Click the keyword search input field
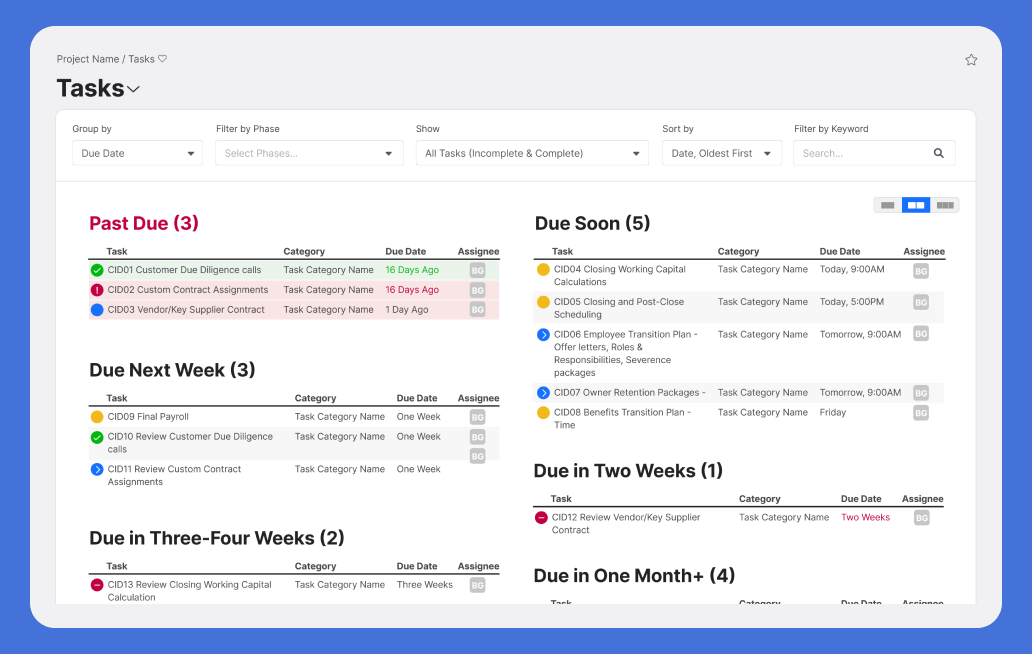This screenshot has width=1032, height=654. 865,154
